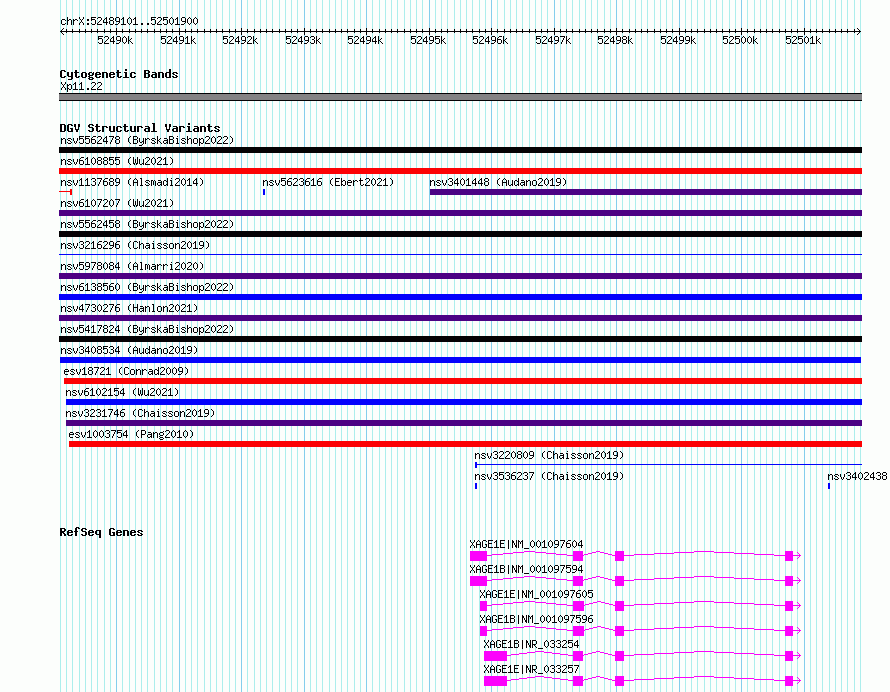Image resolution: width=890 pixels, height=692 pixels.
Task: Click the purple bar under nsv3231746
Action: click(464, 423)
